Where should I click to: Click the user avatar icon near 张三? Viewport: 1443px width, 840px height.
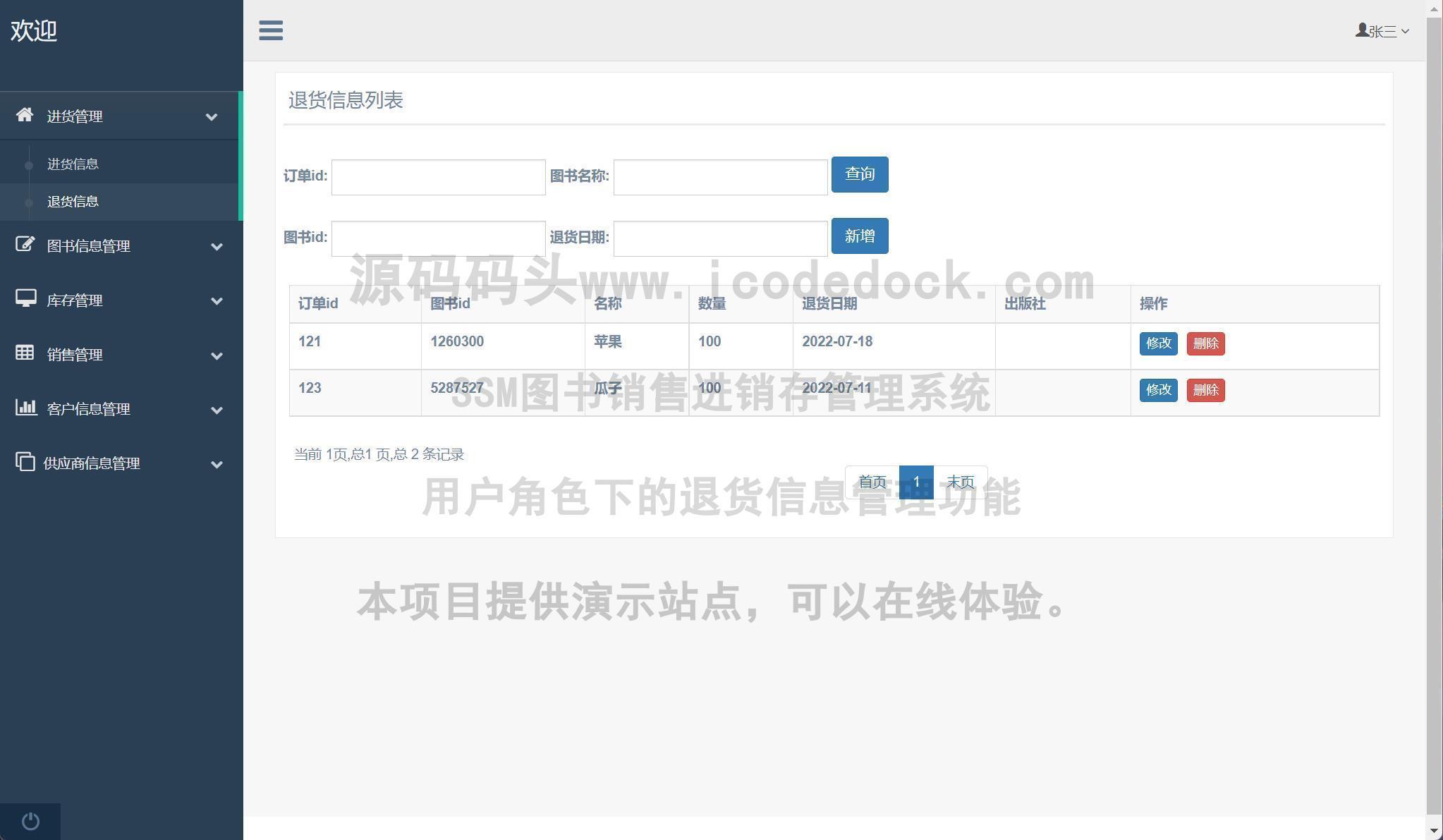(1361, 30)
